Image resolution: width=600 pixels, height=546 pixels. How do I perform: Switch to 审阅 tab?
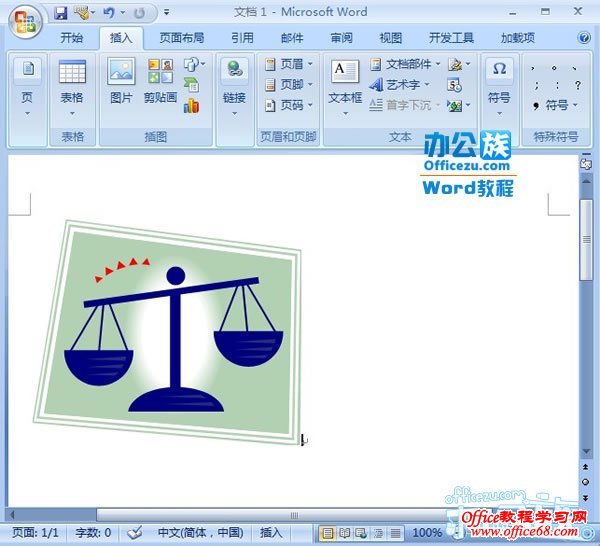click(x=341, y=37)
